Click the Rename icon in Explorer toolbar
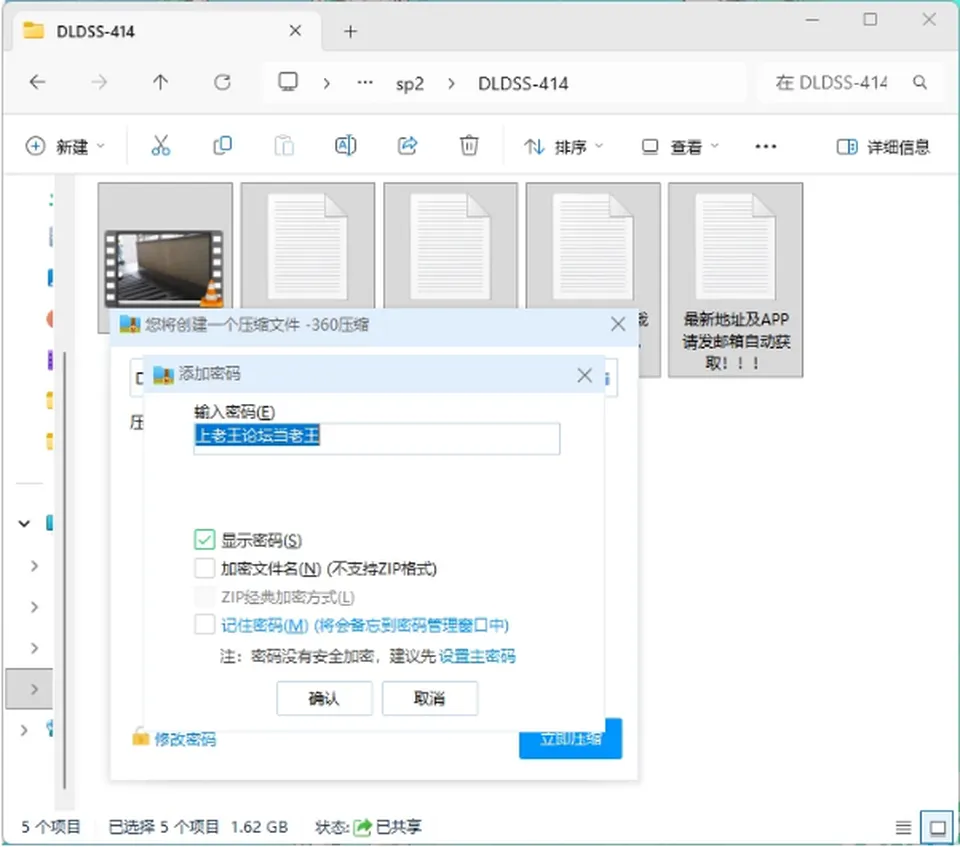 [345, 146]
